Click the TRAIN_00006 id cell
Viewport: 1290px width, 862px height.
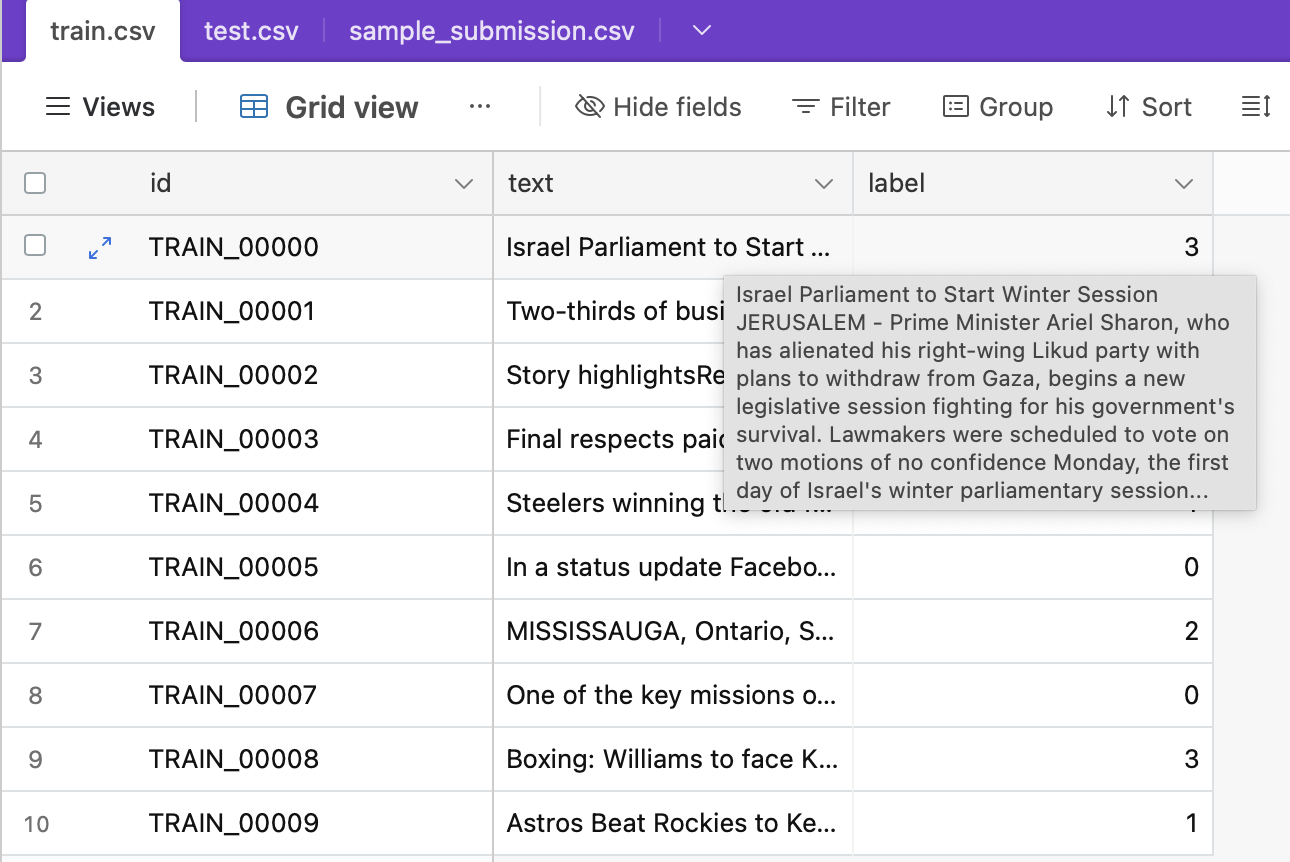pos(234,631)
